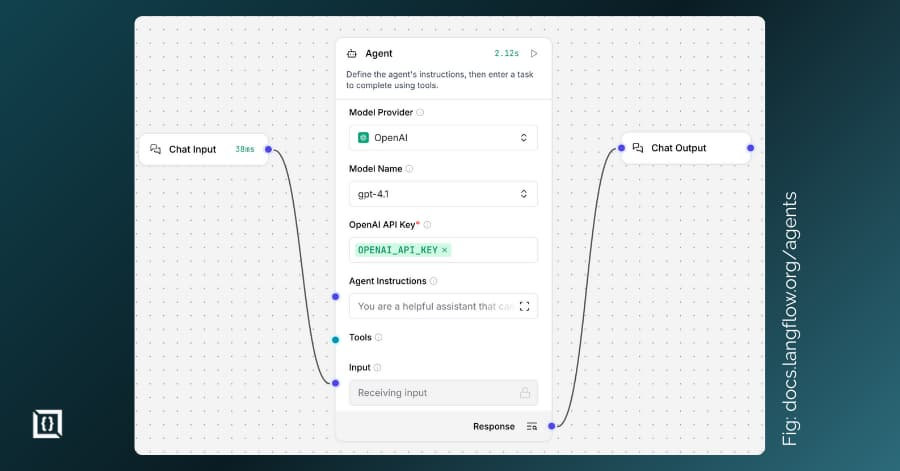Click Chat Output right output port
The width and height of the screenshot is (900, 471).
pyautogui.click(x=750, y=148)
